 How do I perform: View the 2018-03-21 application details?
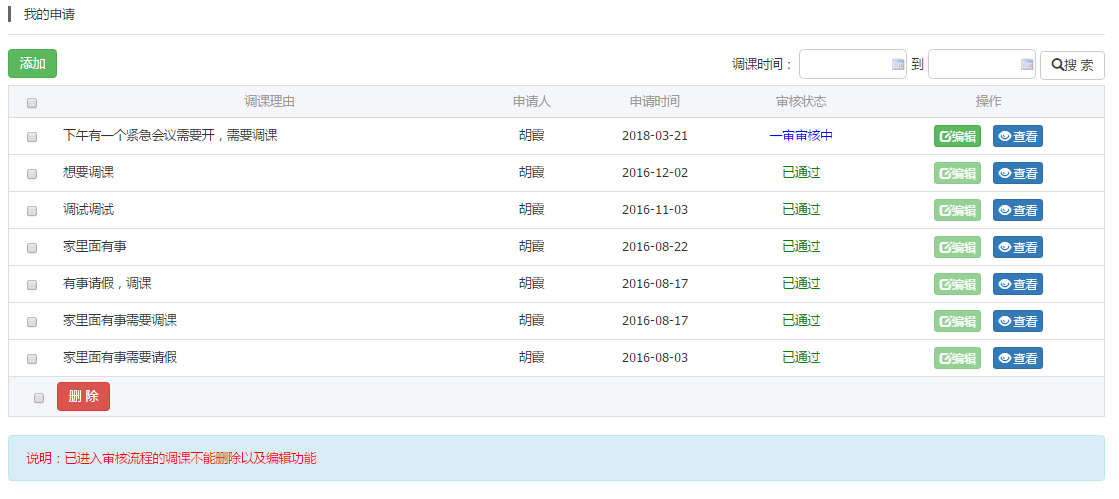pyautogui.click(x=1017, y=137)
